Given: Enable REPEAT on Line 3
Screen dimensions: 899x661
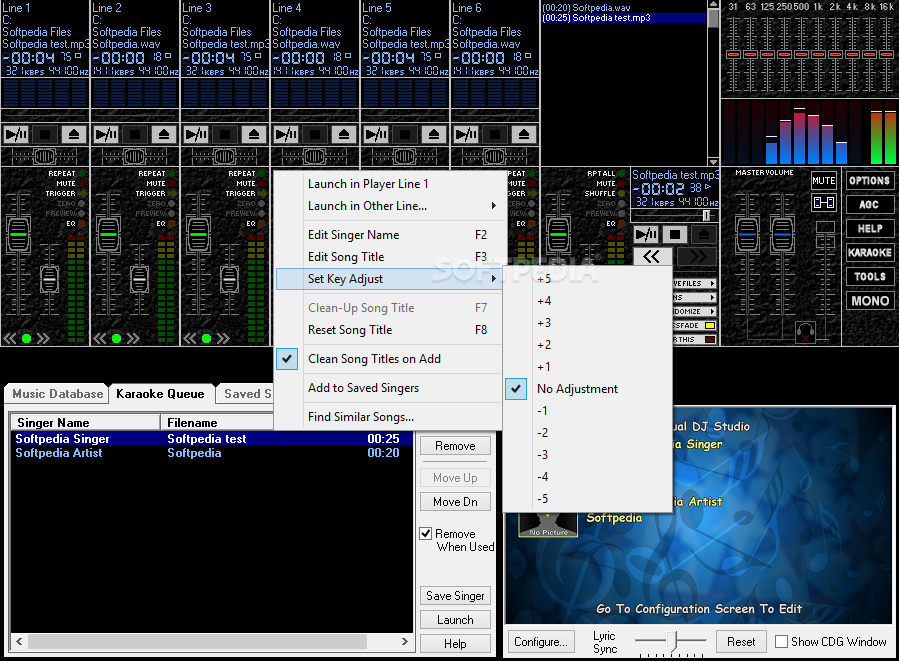Looking at the screenshot, I should [x=262, y=173].
